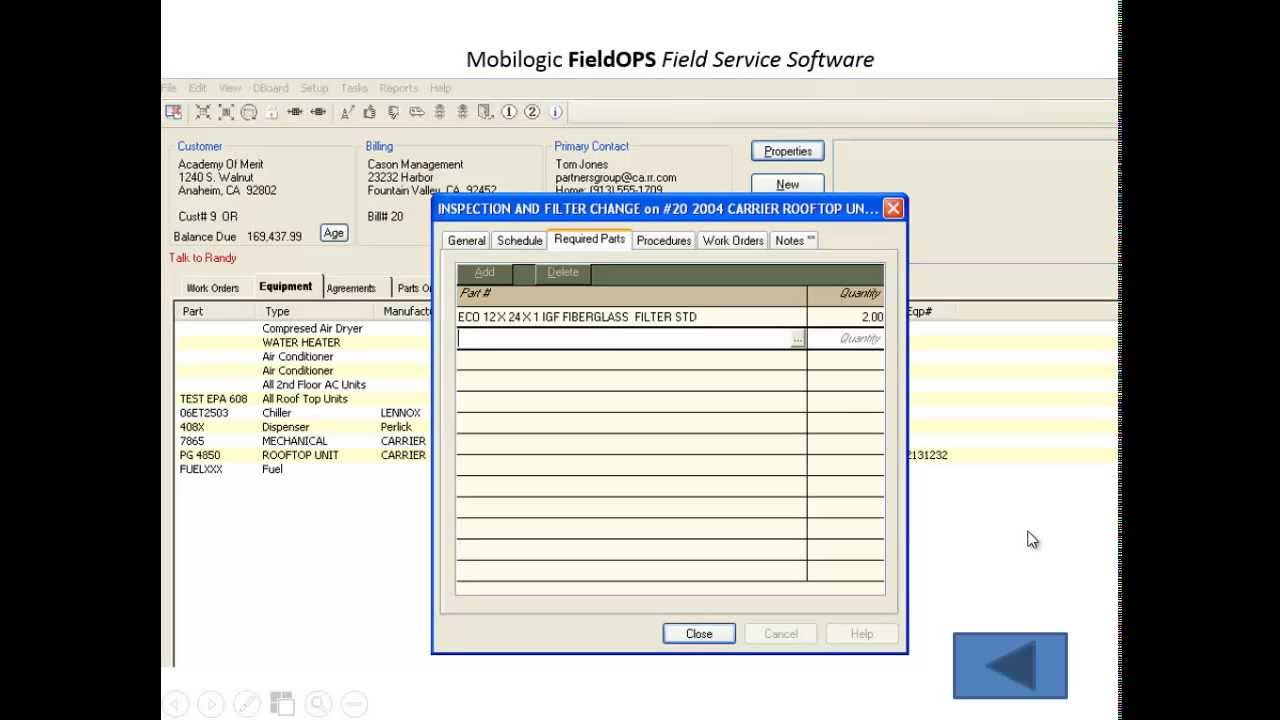Click the door document toolbar icon beside circled 1

coord(486,112)
